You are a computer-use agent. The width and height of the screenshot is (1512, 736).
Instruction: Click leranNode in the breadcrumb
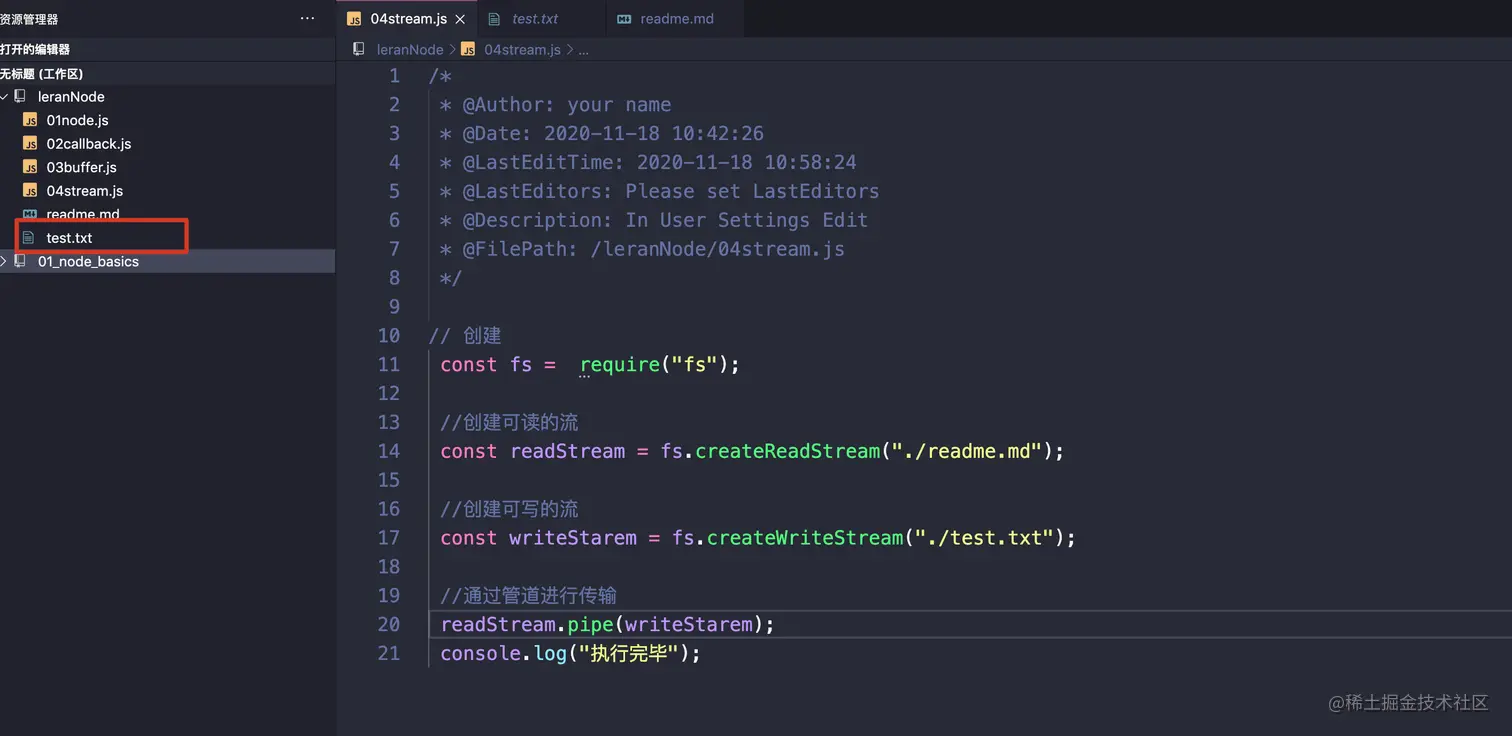pyautogui.click(x=410, y=49)
